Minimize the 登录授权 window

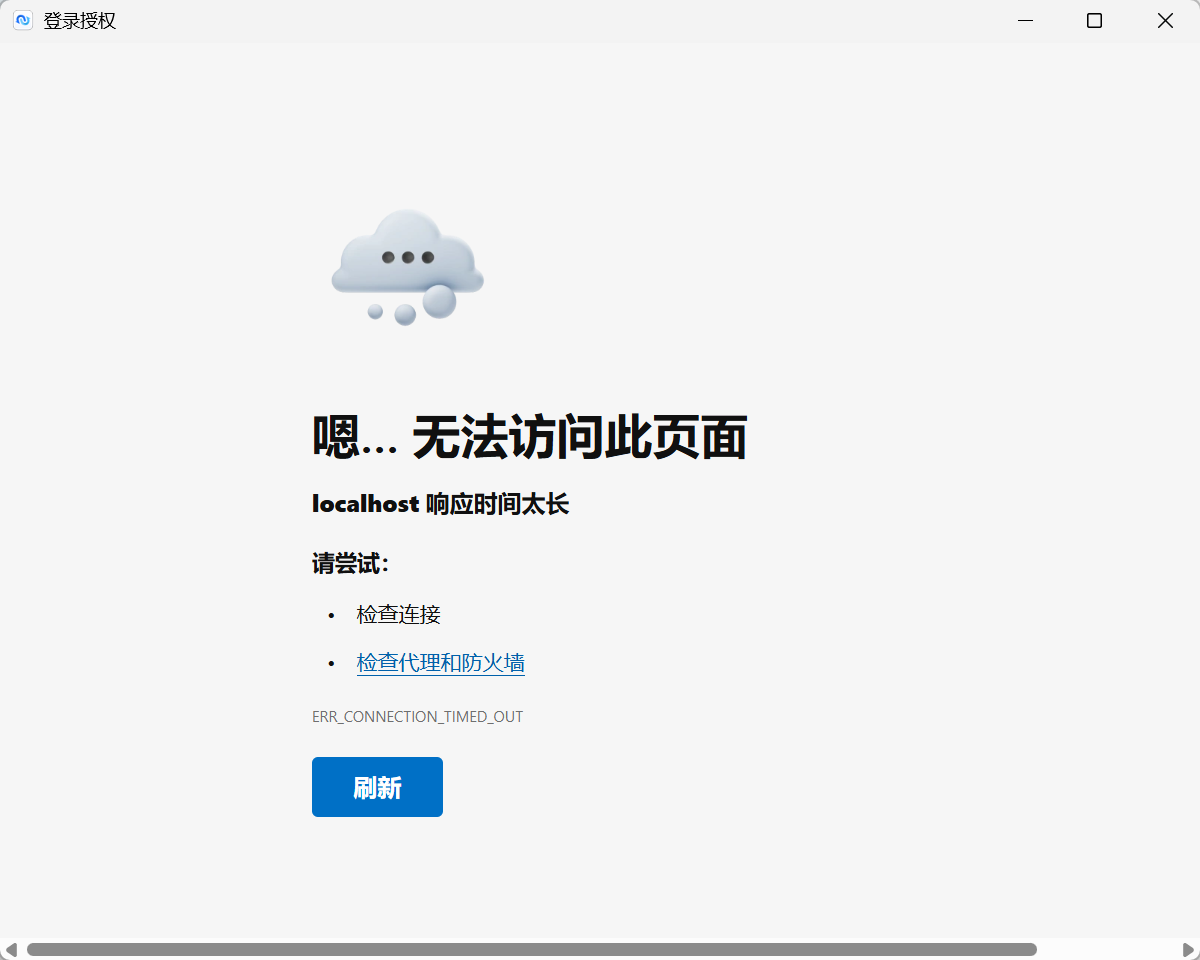[x=1025, y=20]
